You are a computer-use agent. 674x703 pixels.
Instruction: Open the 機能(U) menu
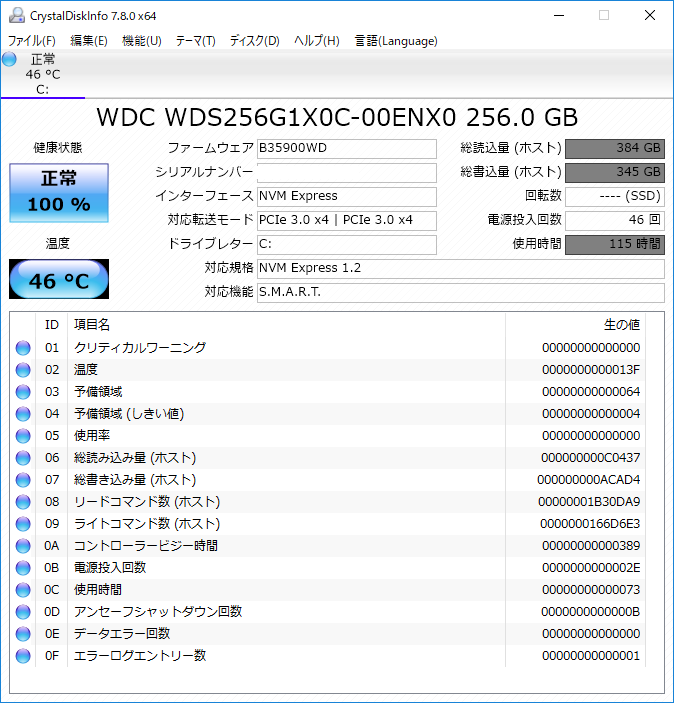tap(142, 41)
